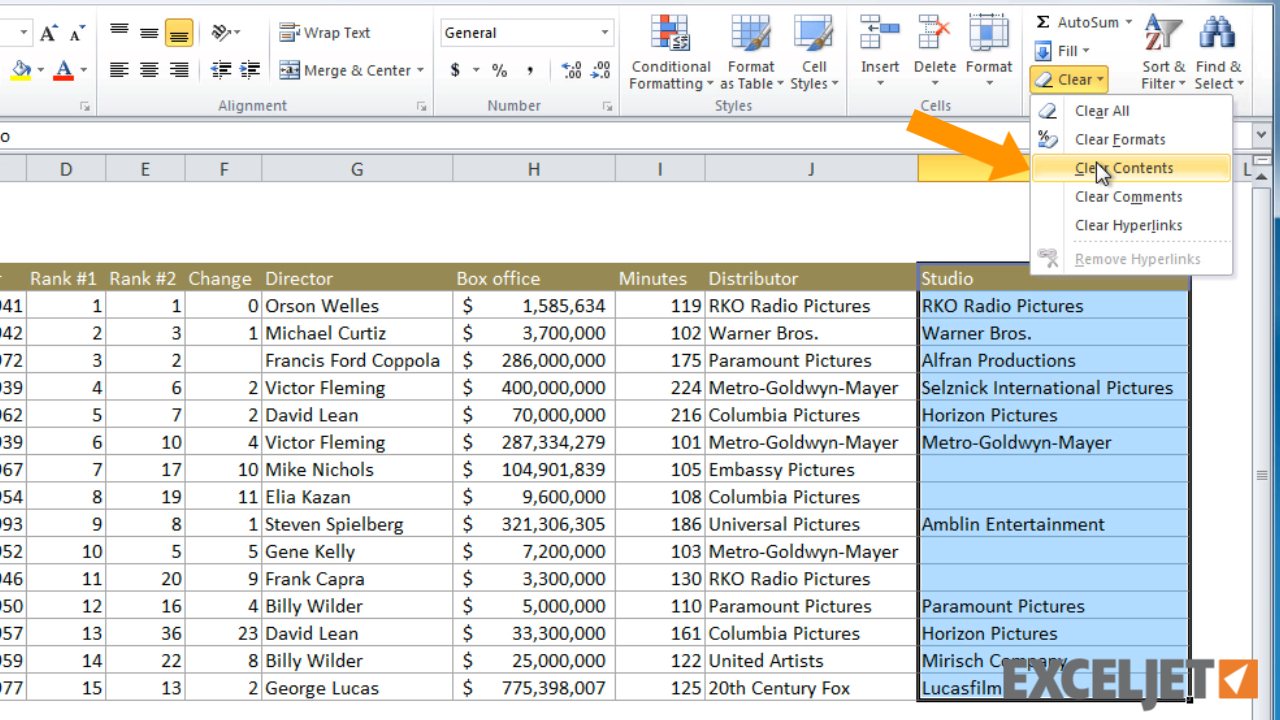Image resolution: width=1280 pixels, height=720 pixels.
Task: Open the Font Color dropdown arrow
Action: pyautogui.click(x=83, y=70)
